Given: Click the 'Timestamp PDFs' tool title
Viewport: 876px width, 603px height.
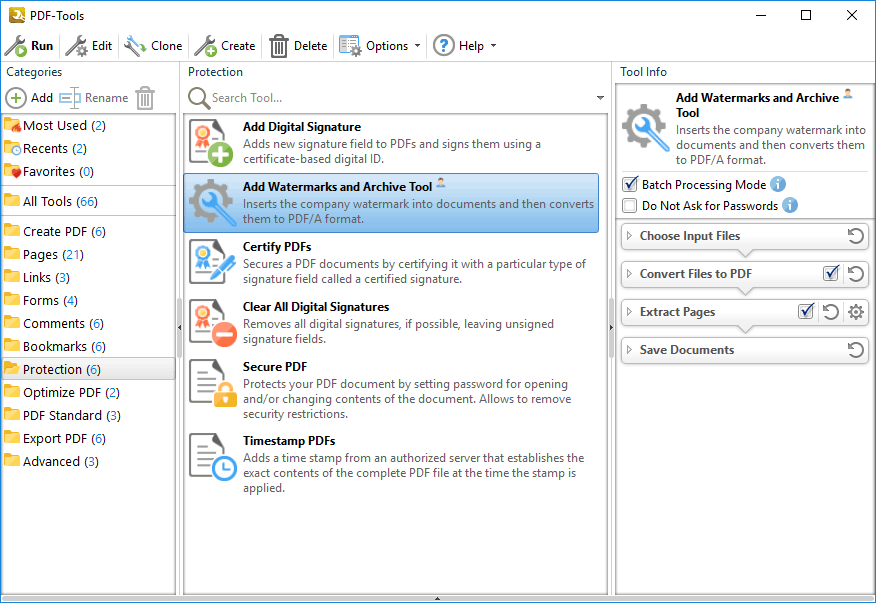Looking at the screenshot, I should 289,440.
